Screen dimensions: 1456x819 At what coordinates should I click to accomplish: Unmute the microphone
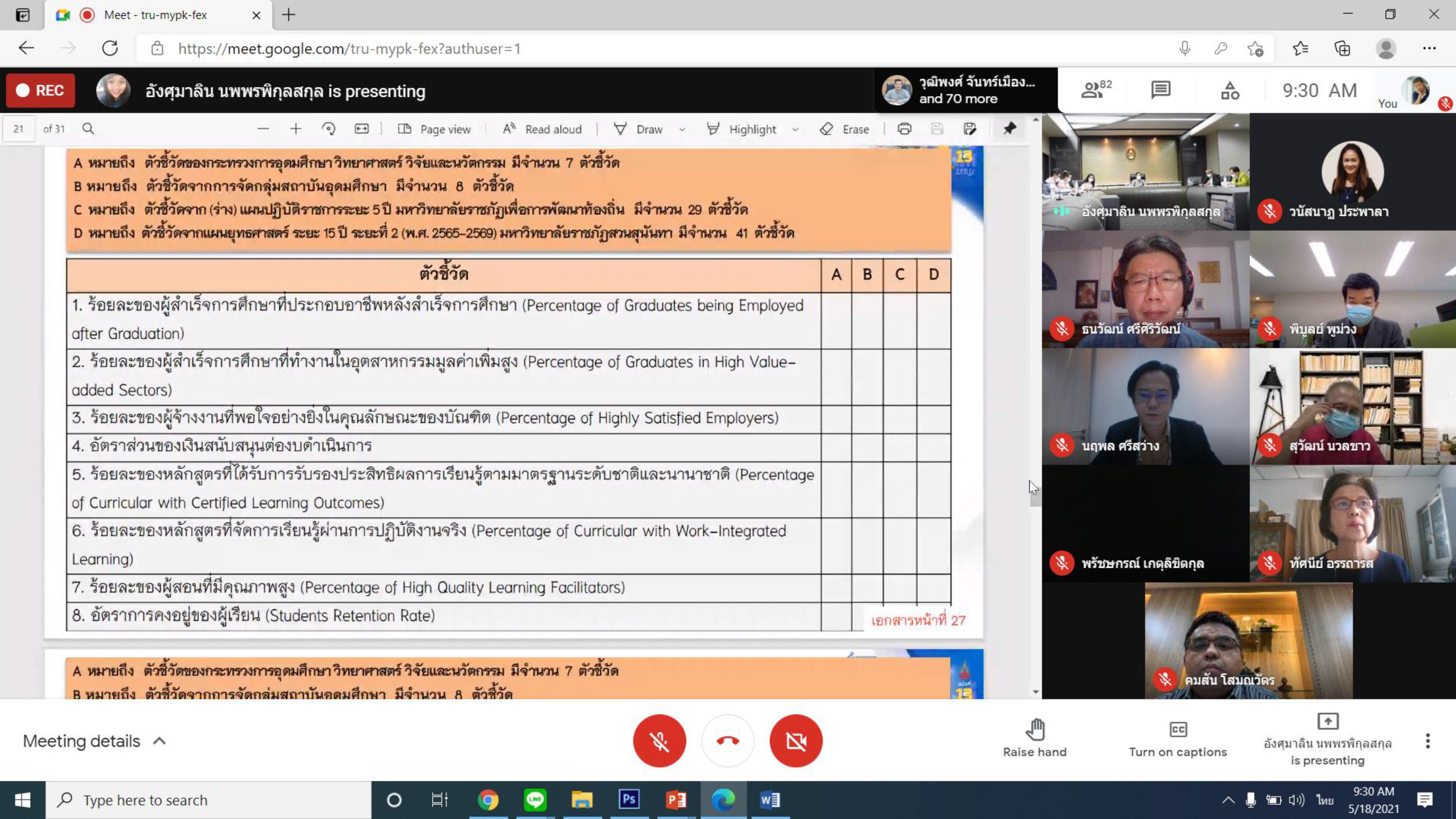click(659, 740)
